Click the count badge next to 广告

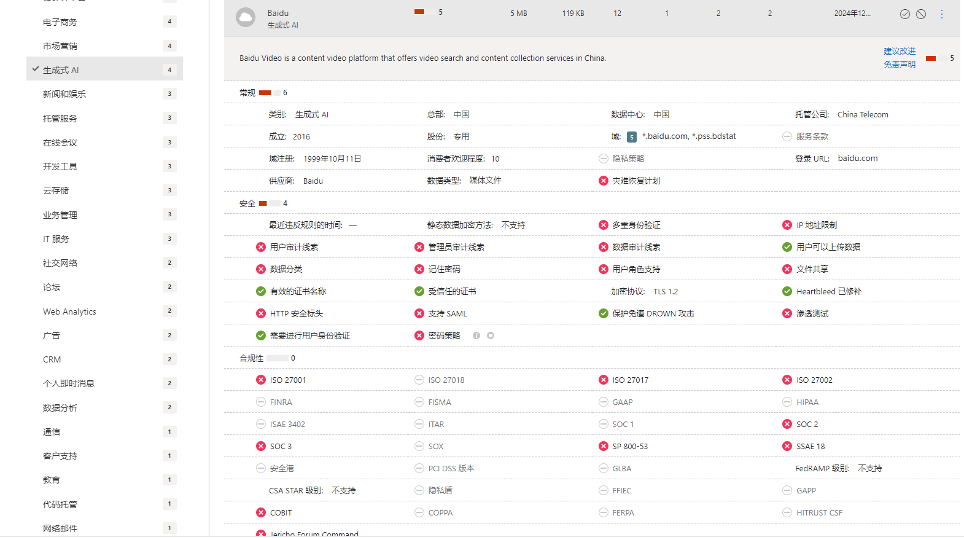(x=170, y=335)
